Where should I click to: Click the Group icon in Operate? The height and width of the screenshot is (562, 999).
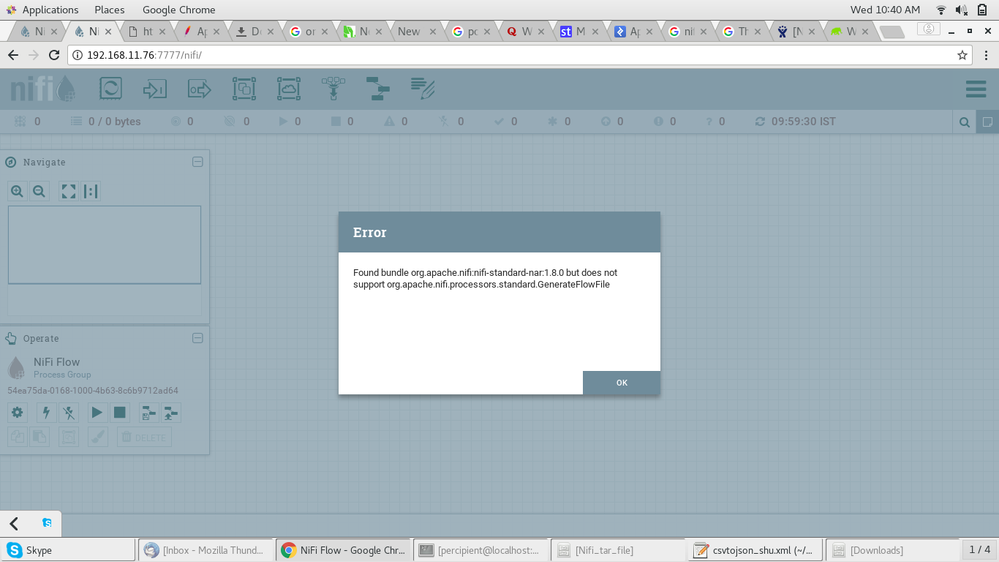[x=68, y=437]
